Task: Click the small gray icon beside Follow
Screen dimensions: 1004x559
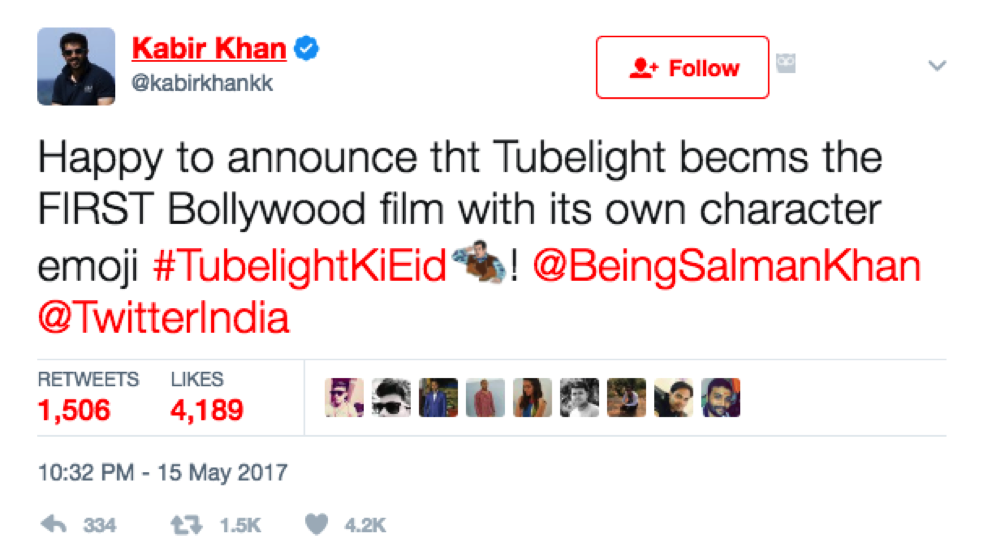Action: click(786, 63)
